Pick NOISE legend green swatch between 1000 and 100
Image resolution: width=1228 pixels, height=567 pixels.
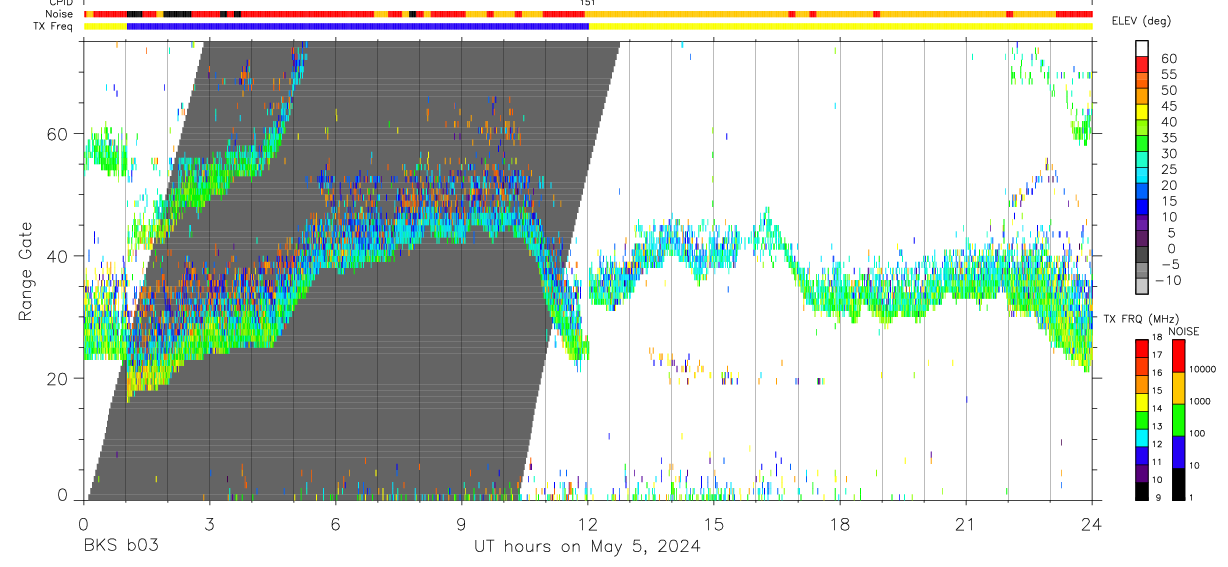pyautogui.click(x=1177, y=420)
